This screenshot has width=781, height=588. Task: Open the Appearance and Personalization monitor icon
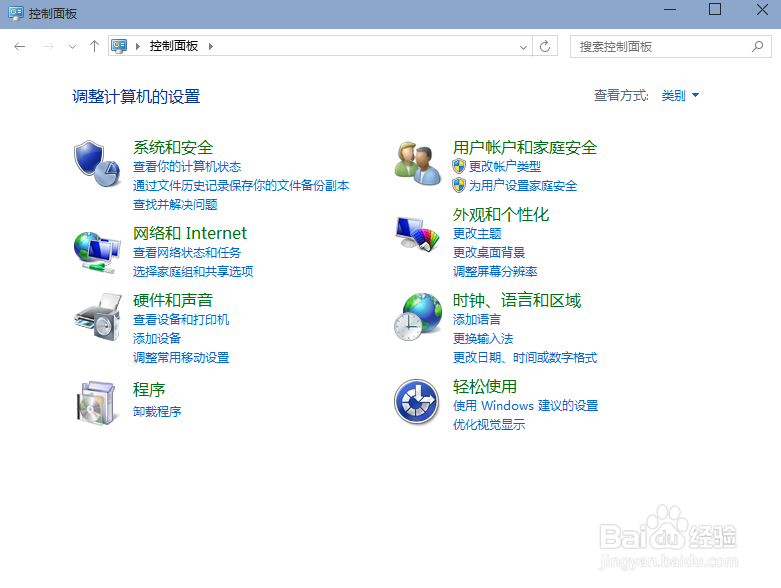(417, 234)
